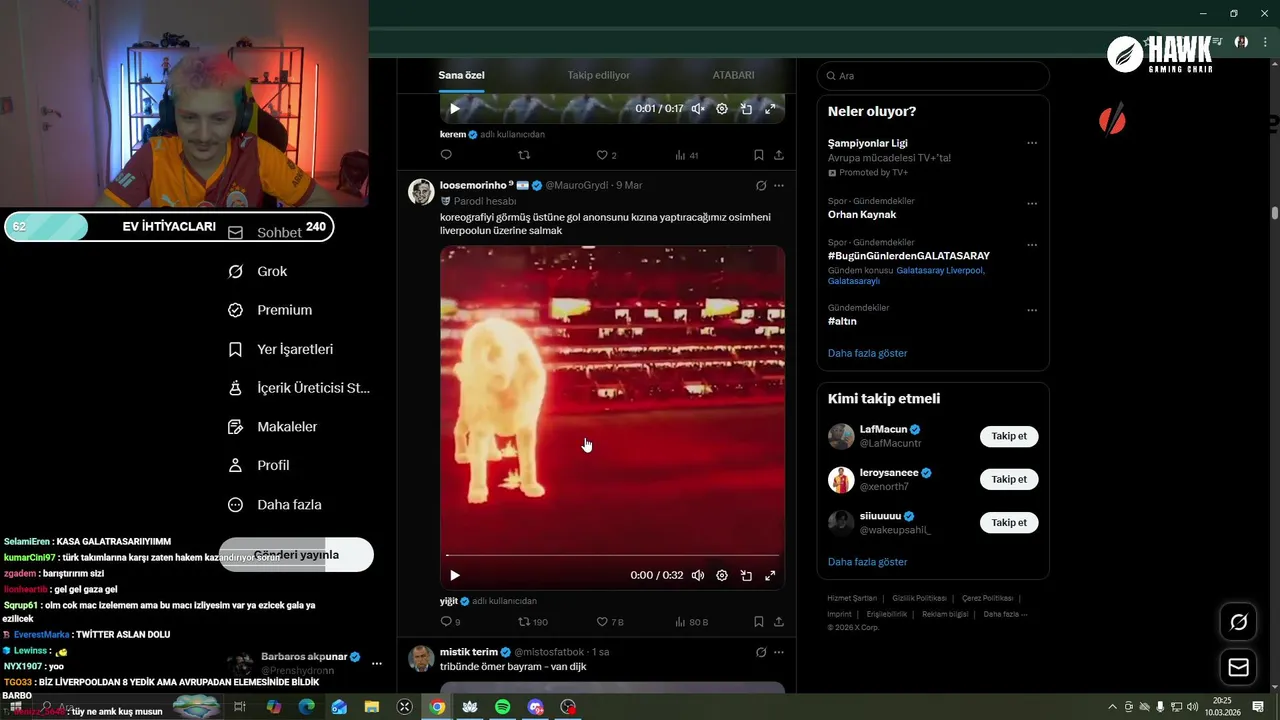Open more options for Orhan Kaynak trend
This screenshot has width=1280, height=720.
(1032, 203)
